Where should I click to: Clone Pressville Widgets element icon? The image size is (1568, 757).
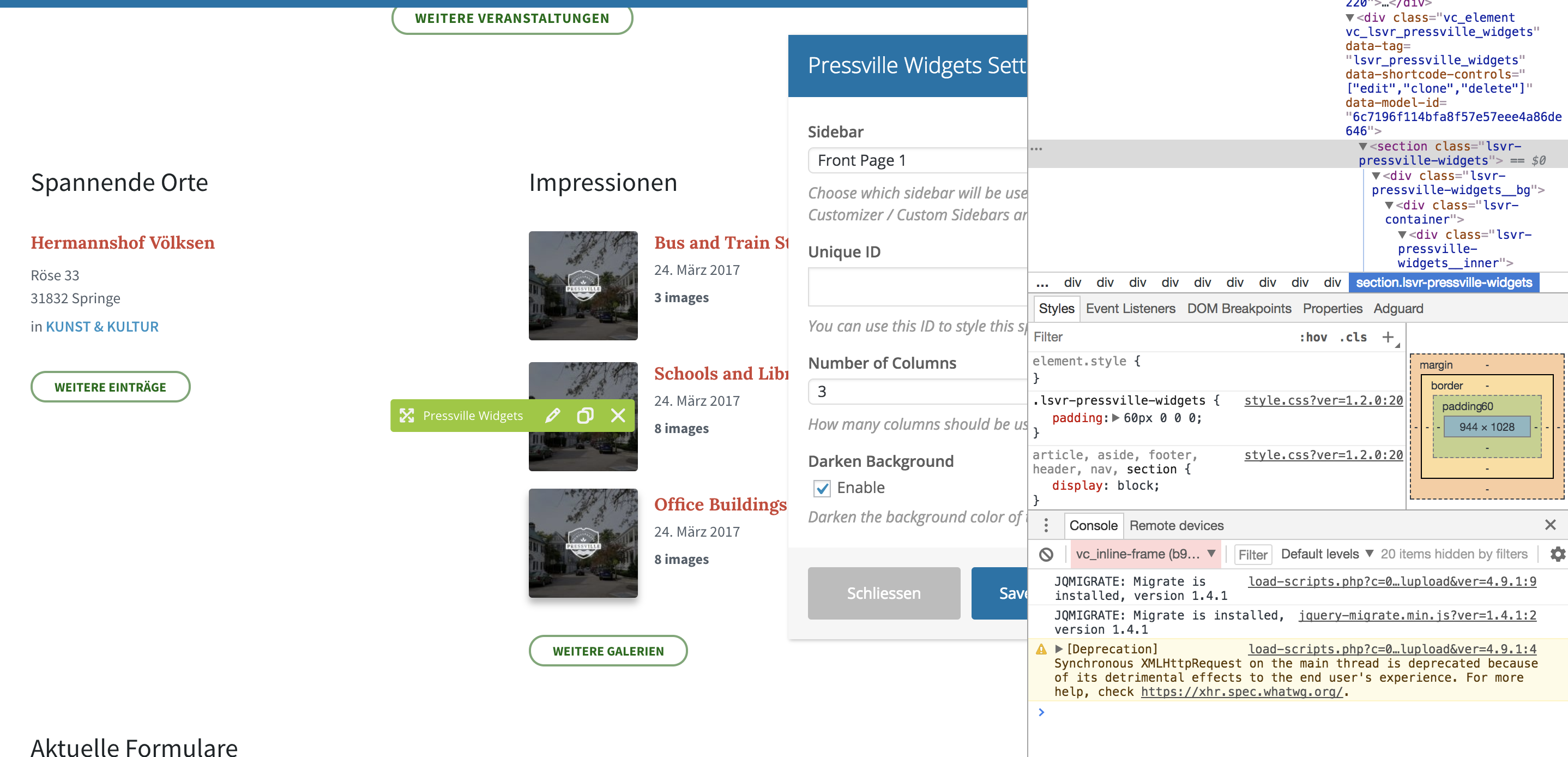(585, 416)
